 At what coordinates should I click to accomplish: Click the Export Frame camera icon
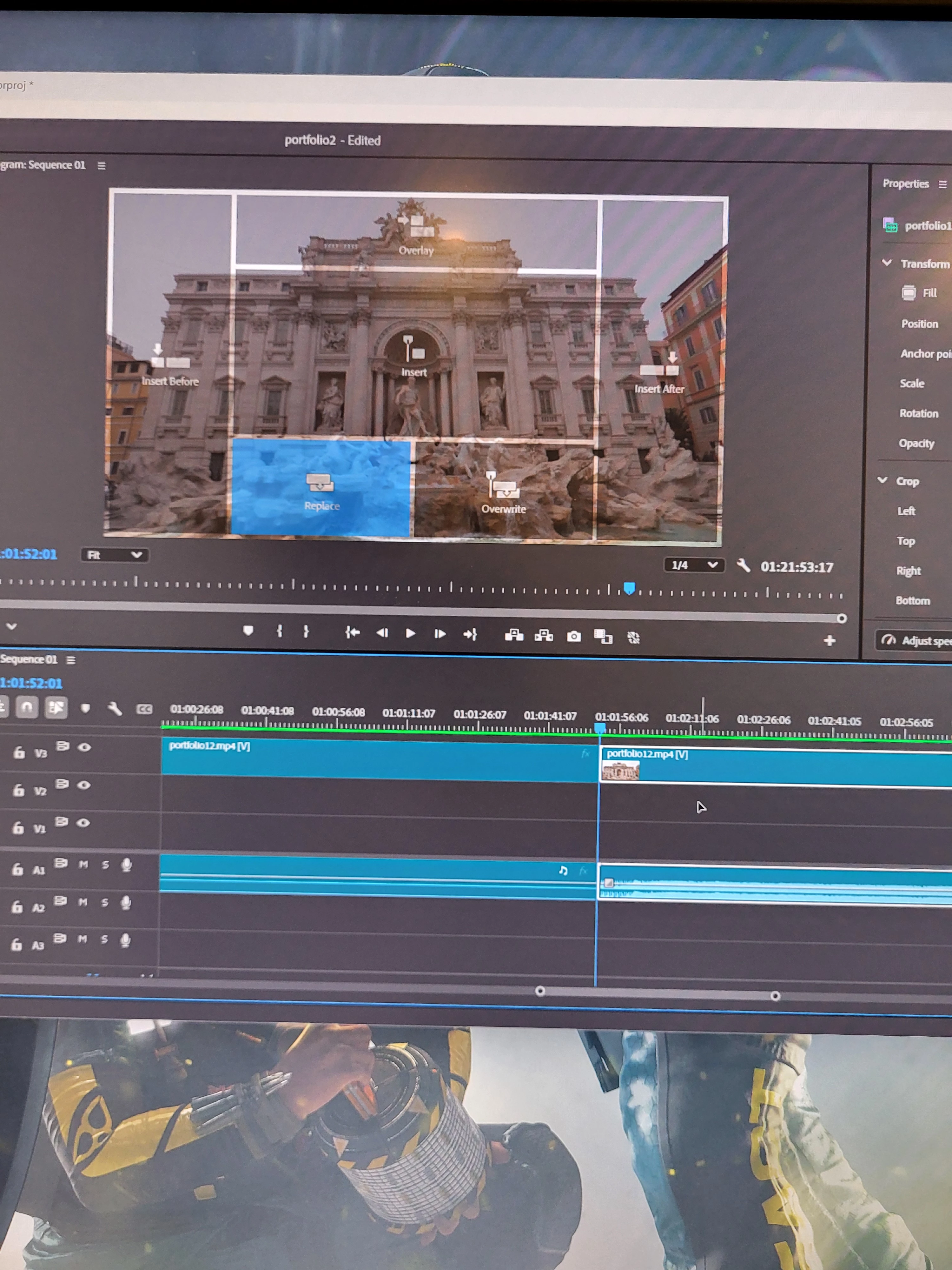(573, 636)
